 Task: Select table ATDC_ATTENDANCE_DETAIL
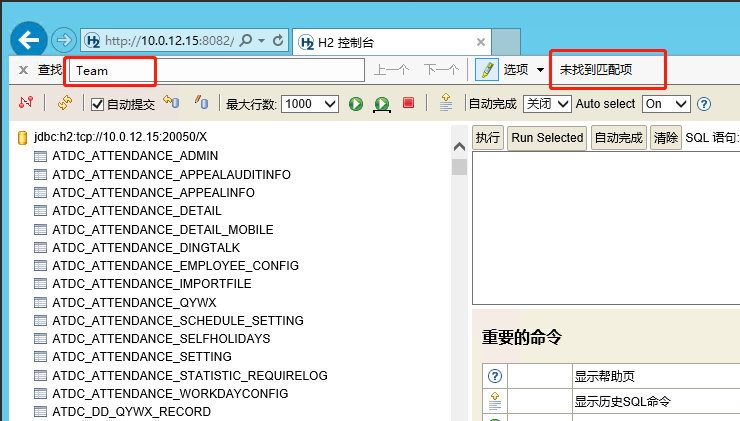(137, 210)
